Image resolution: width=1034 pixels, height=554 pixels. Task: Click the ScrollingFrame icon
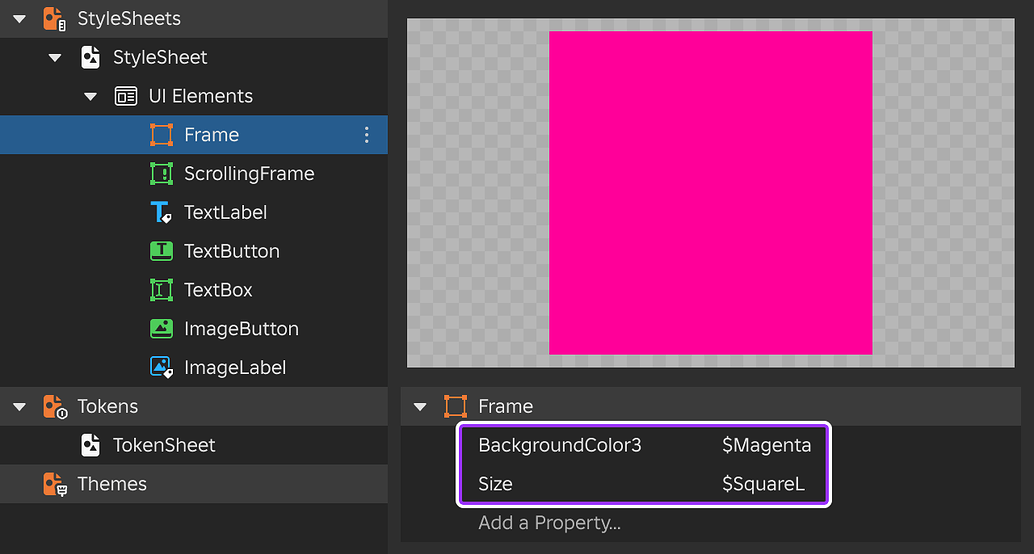162,173
